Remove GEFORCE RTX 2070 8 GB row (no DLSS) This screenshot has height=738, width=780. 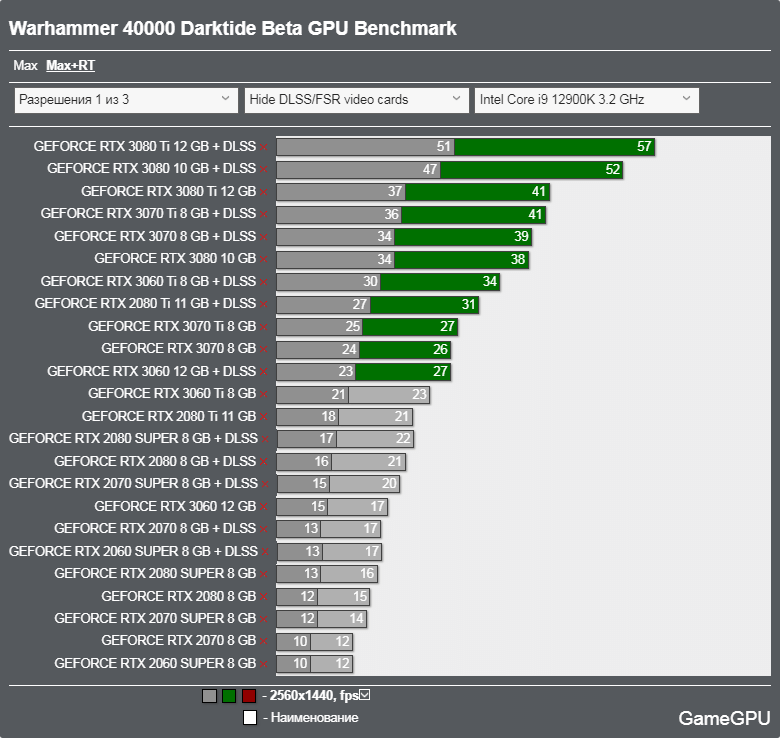point(264,642)
